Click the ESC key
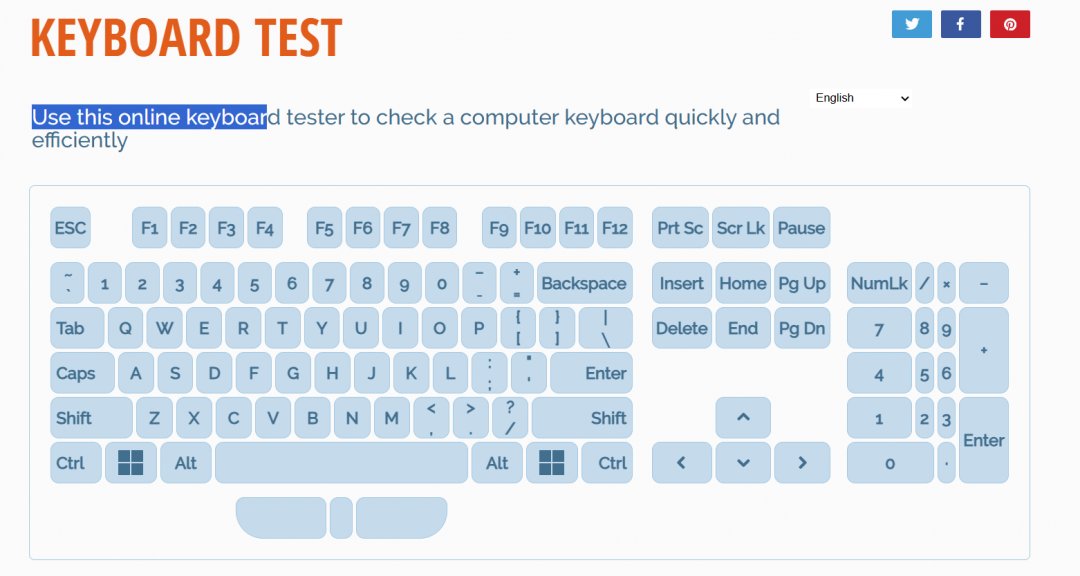Viewport: 1080px width, 576px height. point(70,228)
